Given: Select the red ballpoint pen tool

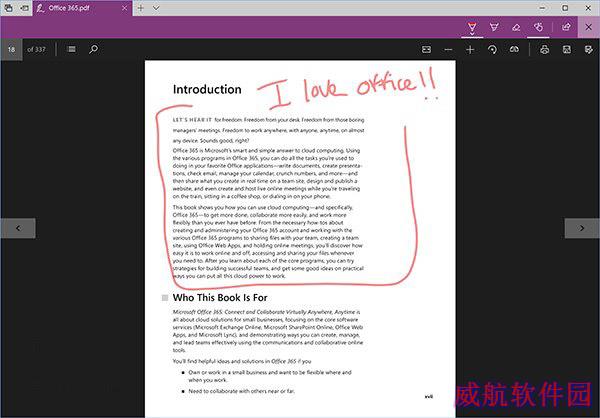Looking at the screenshot, I should point(472,27).
